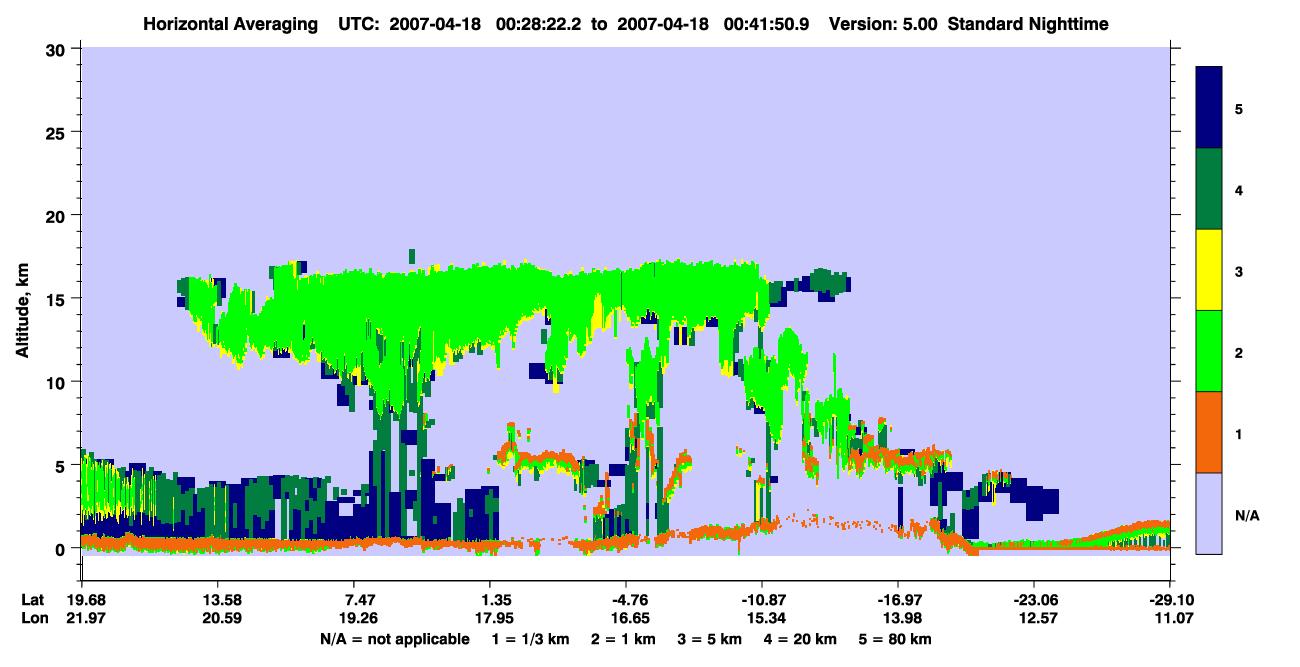Click latitude value -29.10

pyautogui.click(x=1170, y=600)
